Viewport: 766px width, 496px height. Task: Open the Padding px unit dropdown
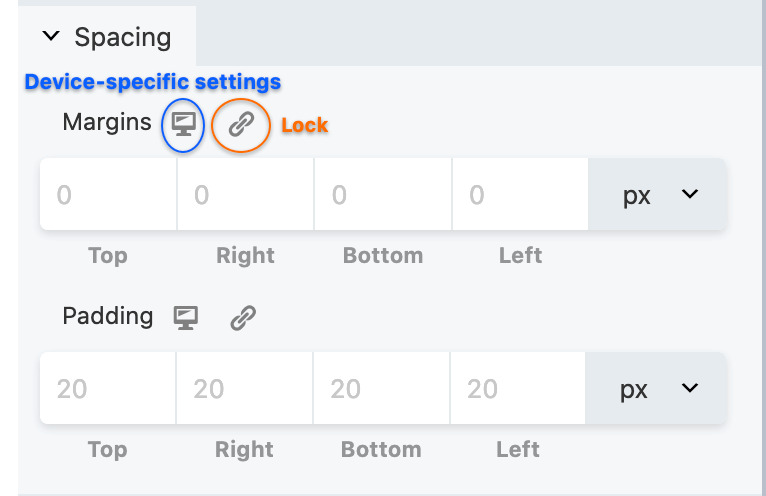656,388
